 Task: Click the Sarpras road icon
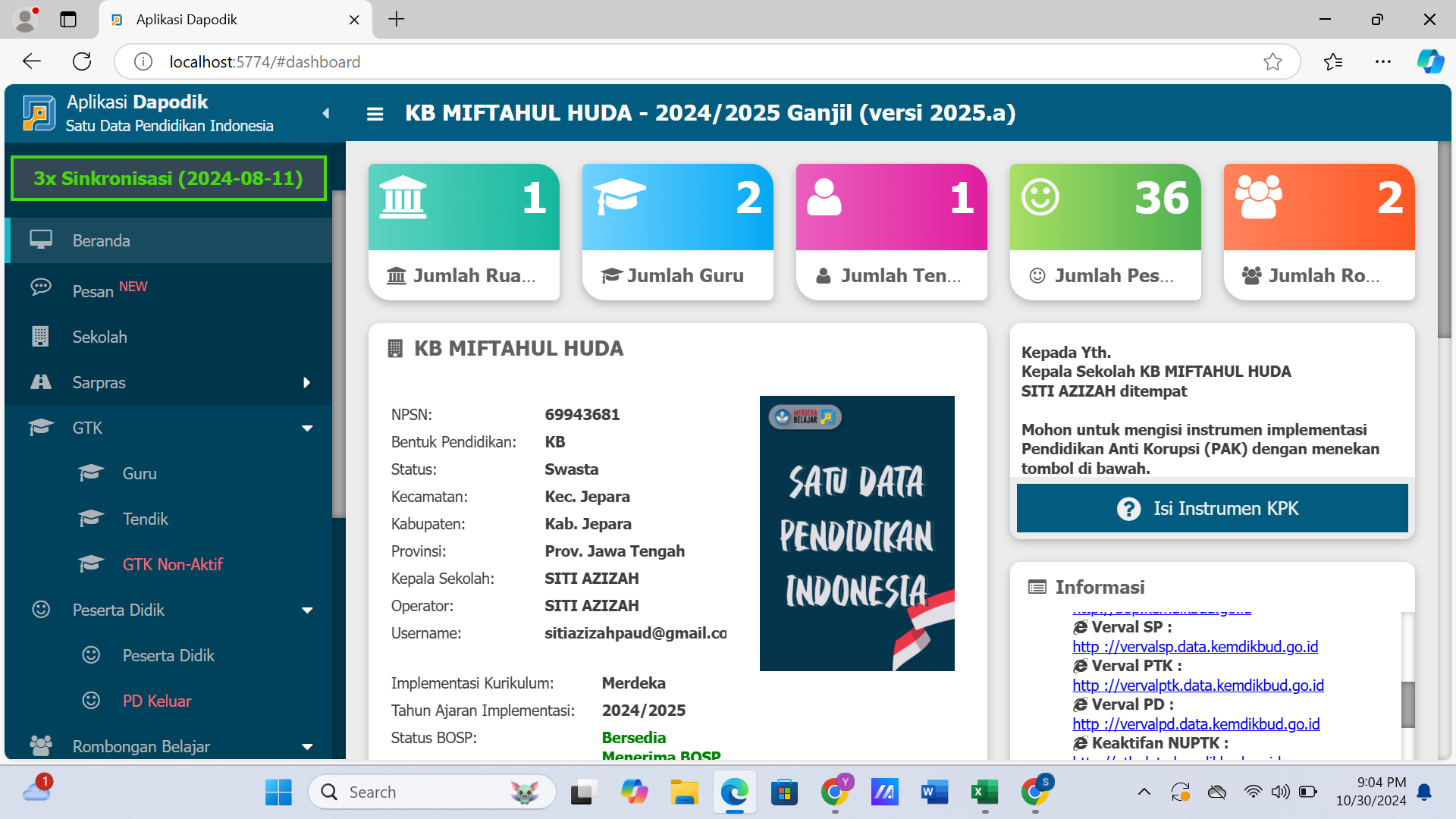coord(41,381)
